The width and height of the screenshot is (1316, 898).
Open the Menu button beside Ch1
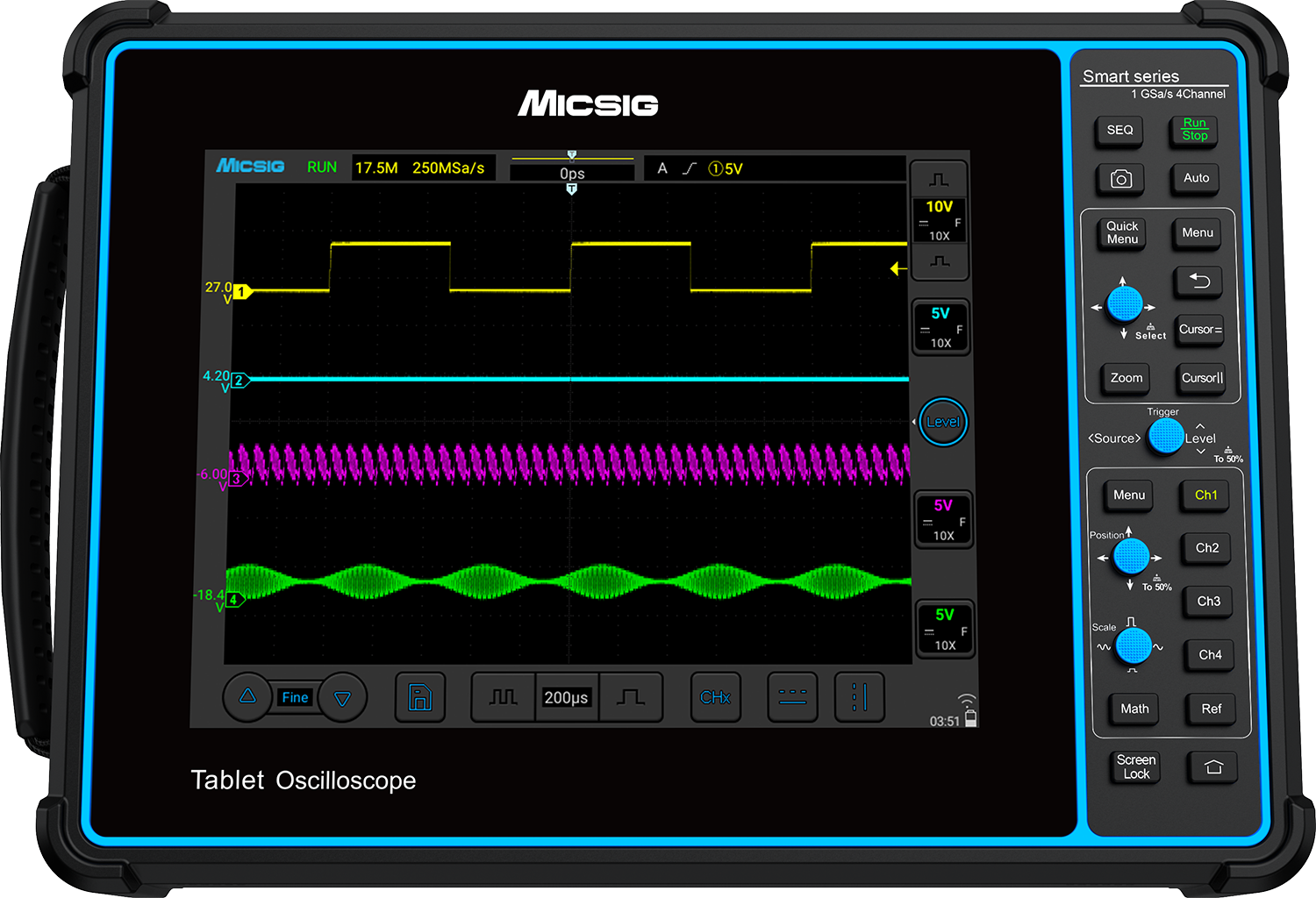[1129, 495]
